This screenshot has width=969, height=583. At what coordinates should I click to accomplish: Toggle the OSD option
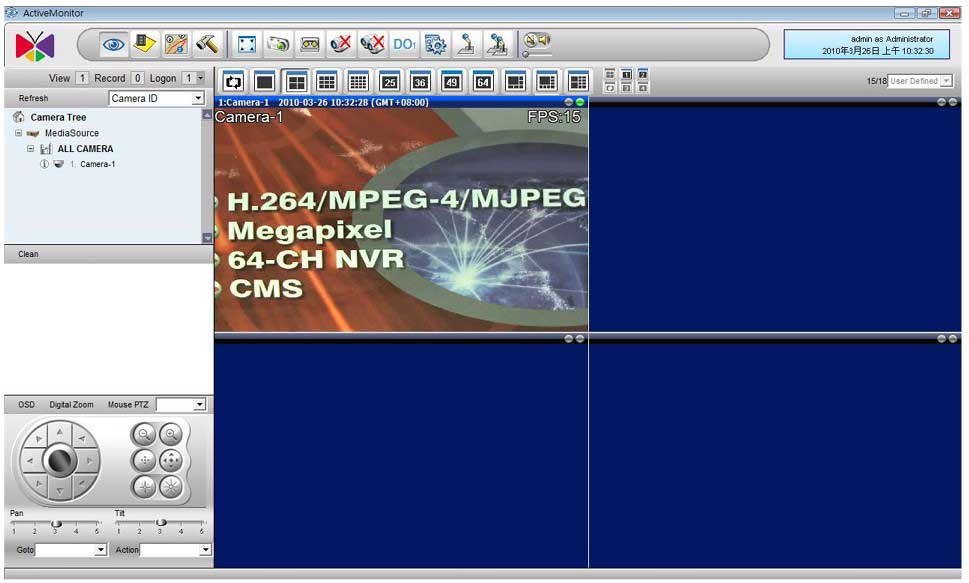tap(26, 405)
